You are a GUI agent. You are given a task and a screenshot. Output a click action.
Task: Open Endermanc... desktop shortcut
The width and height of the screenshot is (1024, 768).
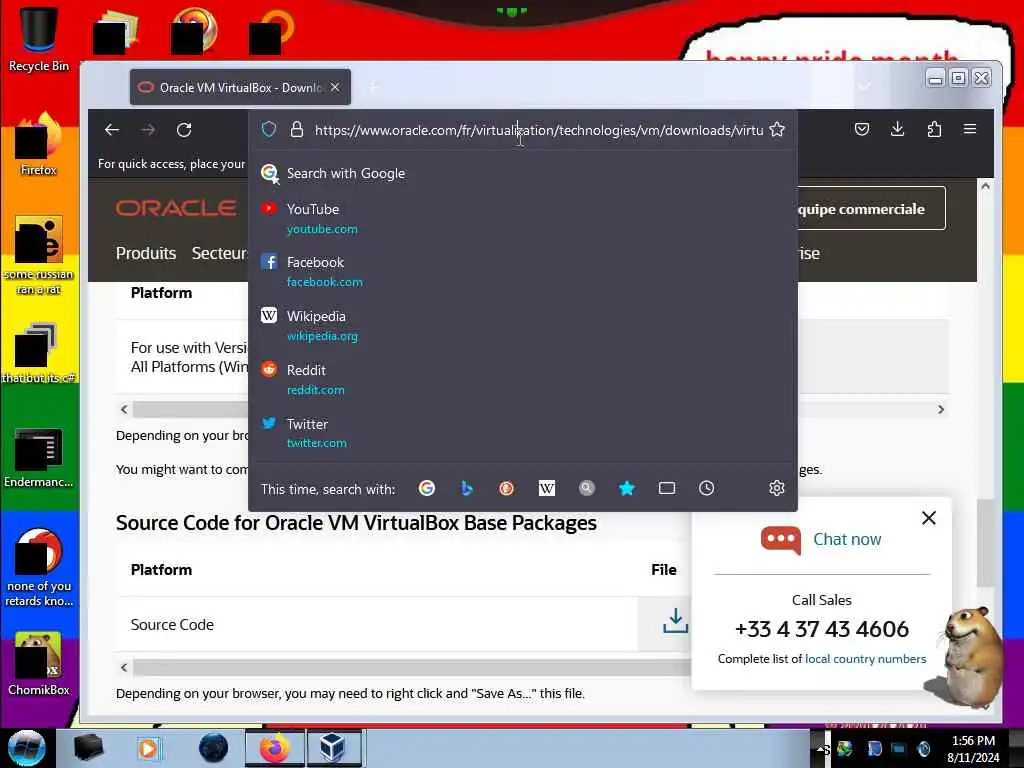[39, 457]
